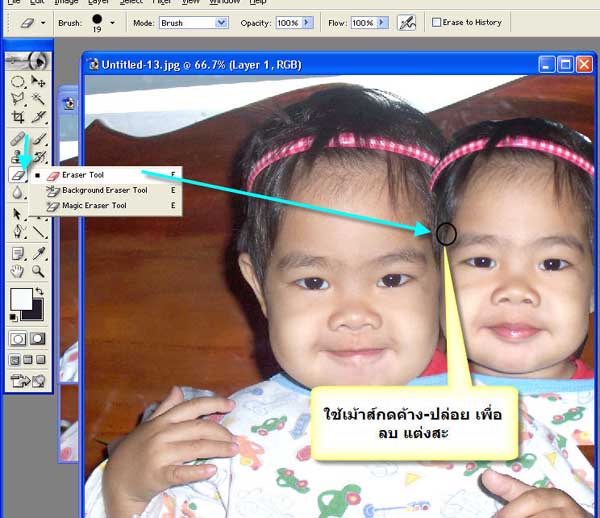Select Full Screen Mode

(x=41, y=360)
